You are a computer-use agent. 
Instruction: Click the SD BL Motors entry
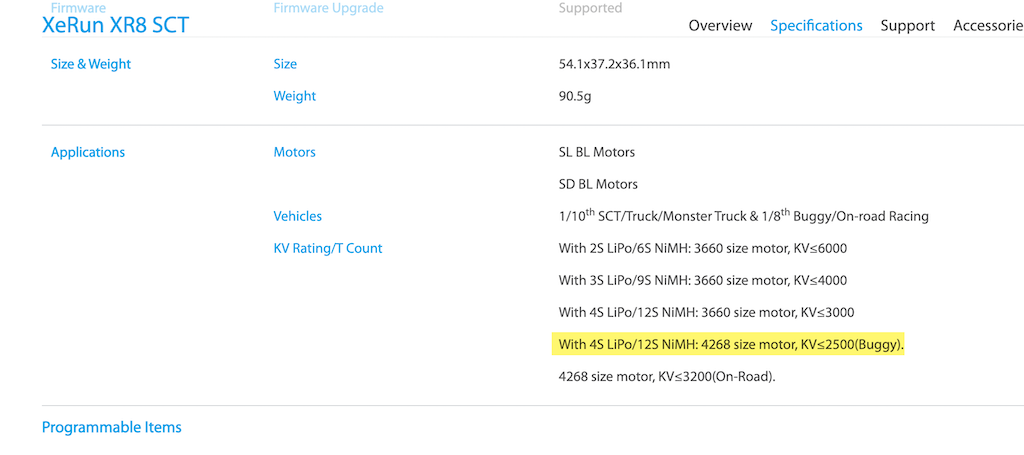point(598,184)
